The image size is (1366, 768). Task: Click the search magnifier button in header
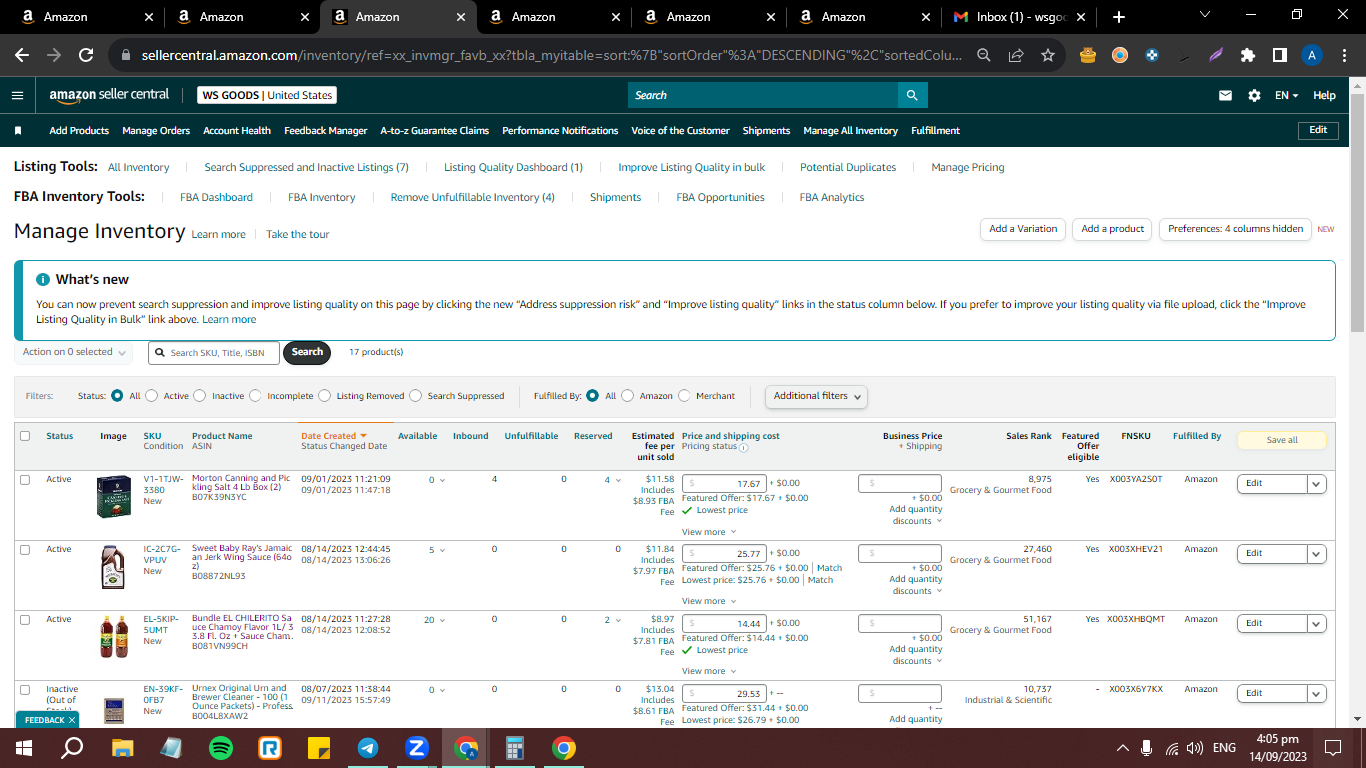pyautogui.click(x=912, y=95)
